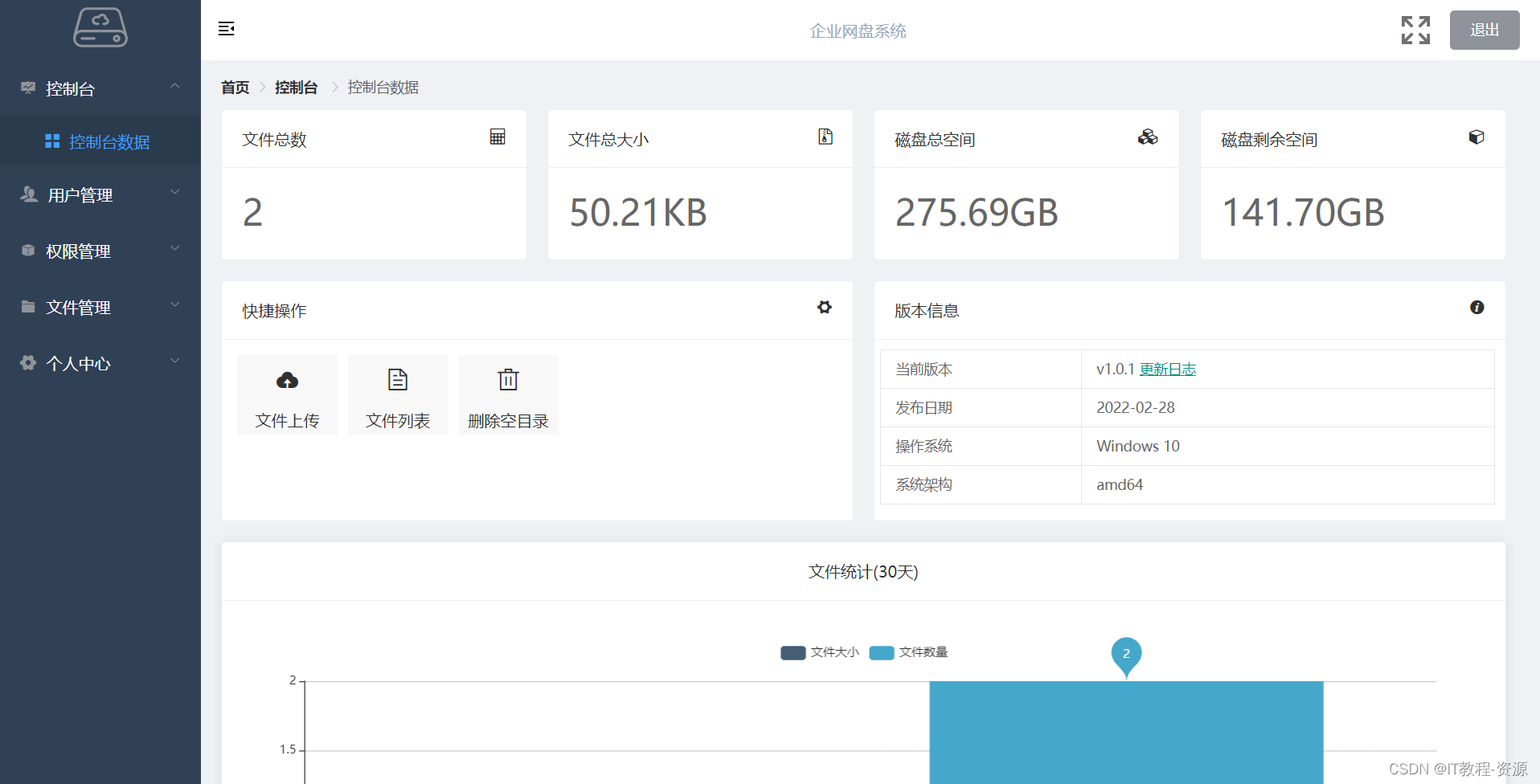Click the 发布日期 row label

click(924, 407)
